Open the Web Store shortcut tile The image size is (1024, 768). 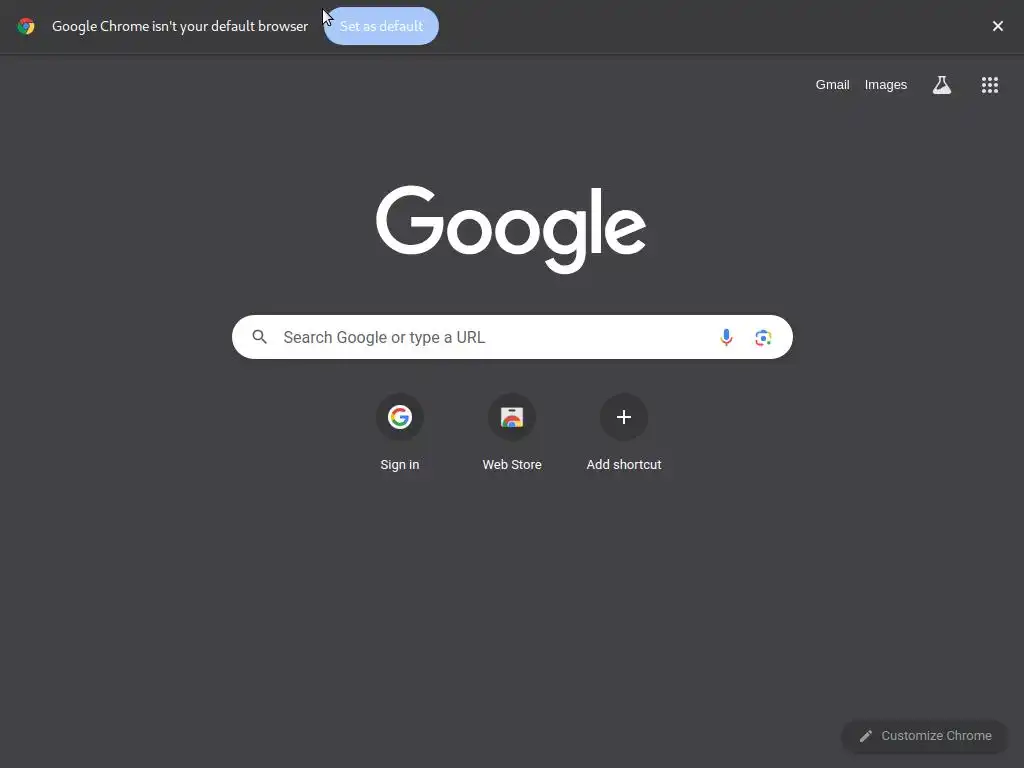(512, 432)
